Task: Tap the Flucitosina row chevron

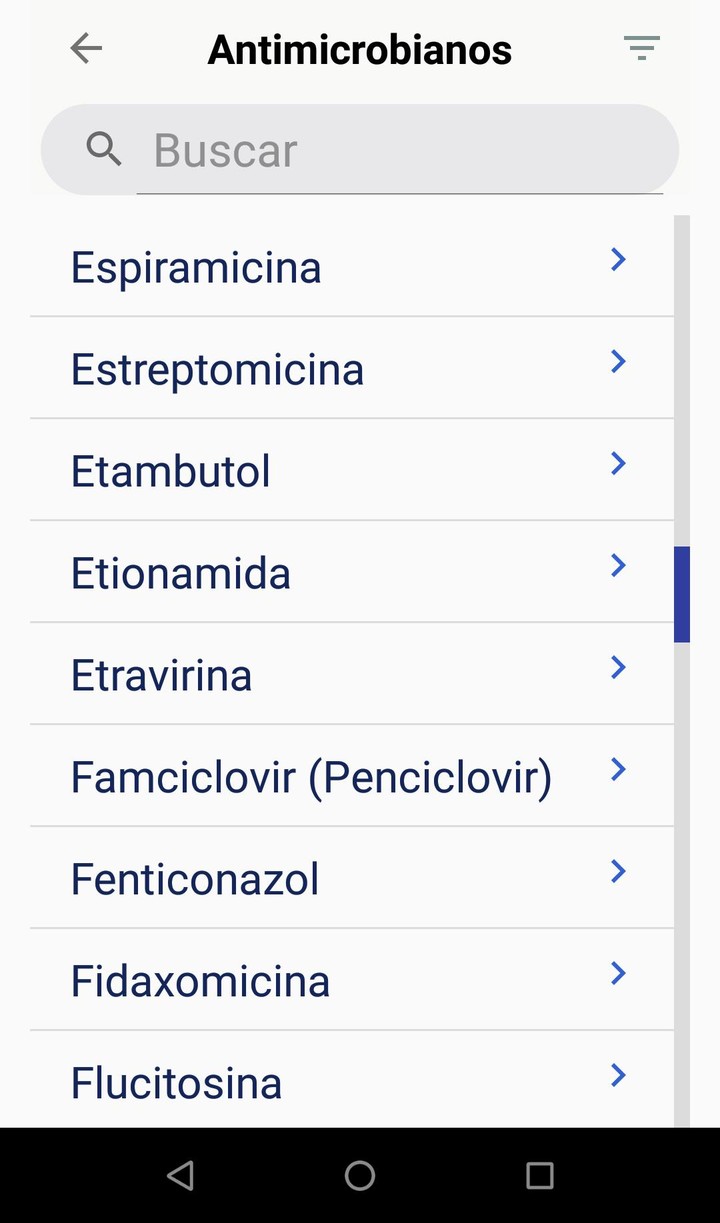Action: click(618, 1076)
